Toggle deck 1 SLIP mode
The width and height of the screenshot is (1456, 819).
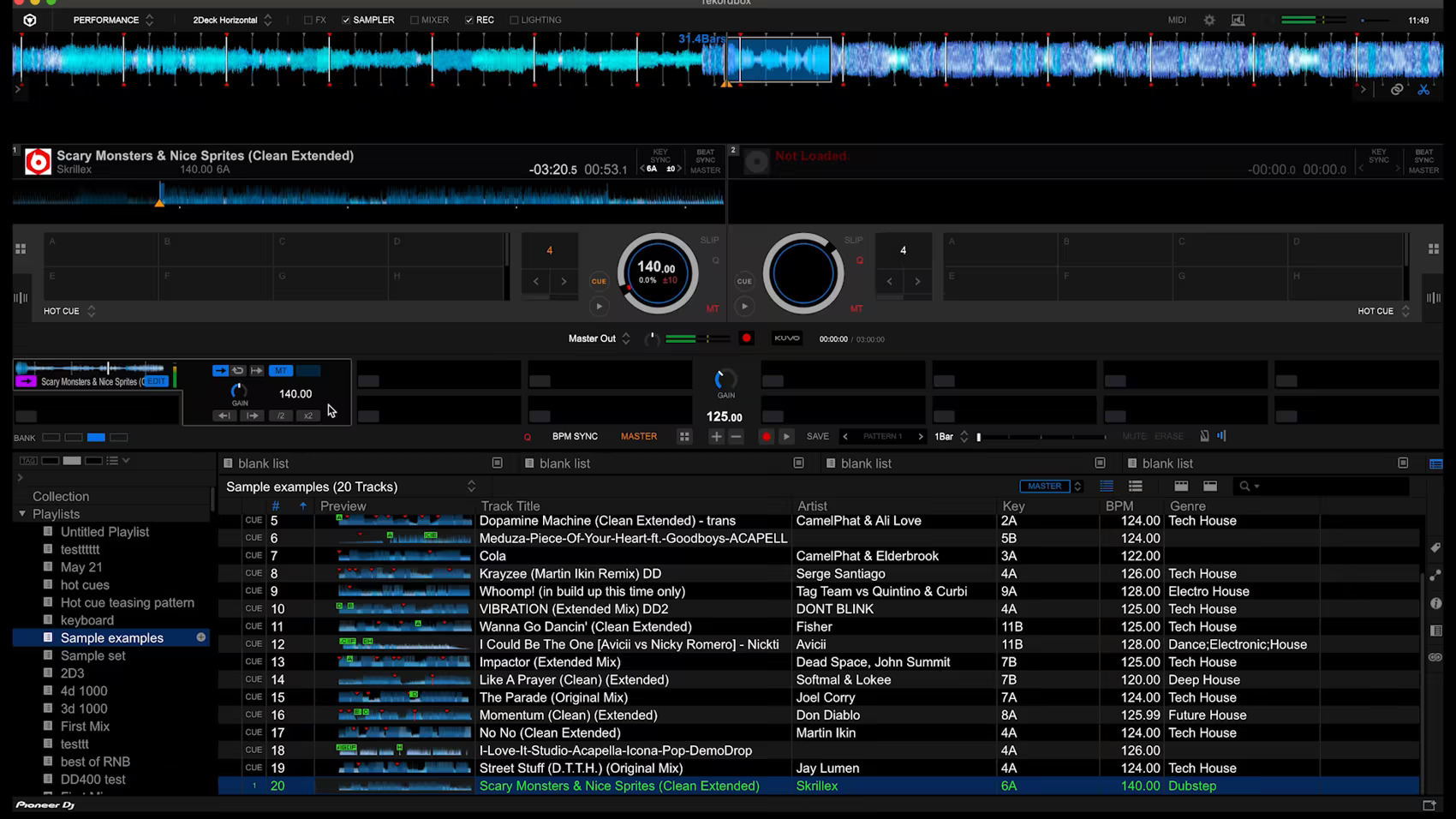point(710,240)
